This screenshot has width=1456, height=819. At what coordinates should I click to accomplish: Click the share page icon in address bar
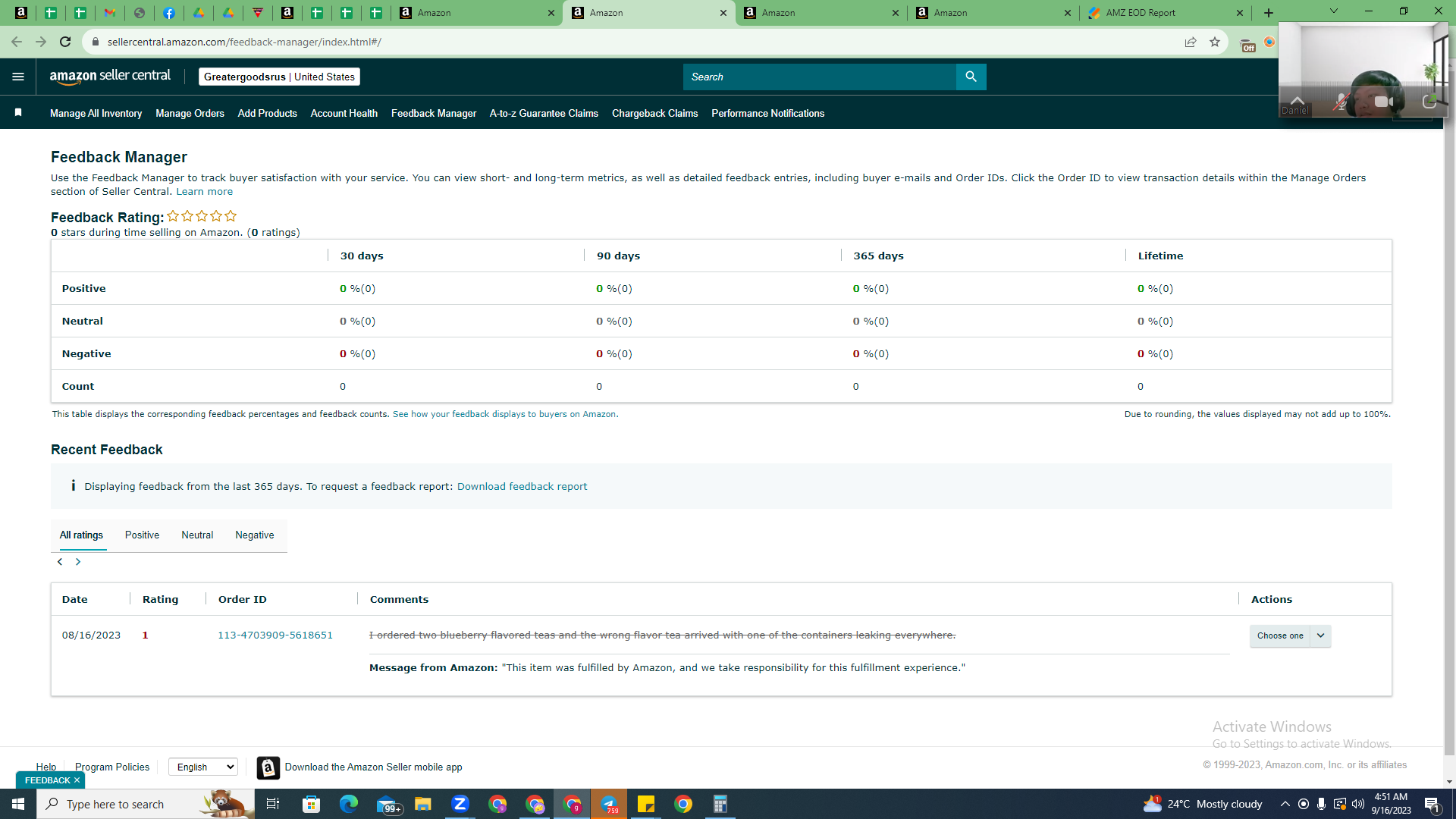tap(1191, 42)
